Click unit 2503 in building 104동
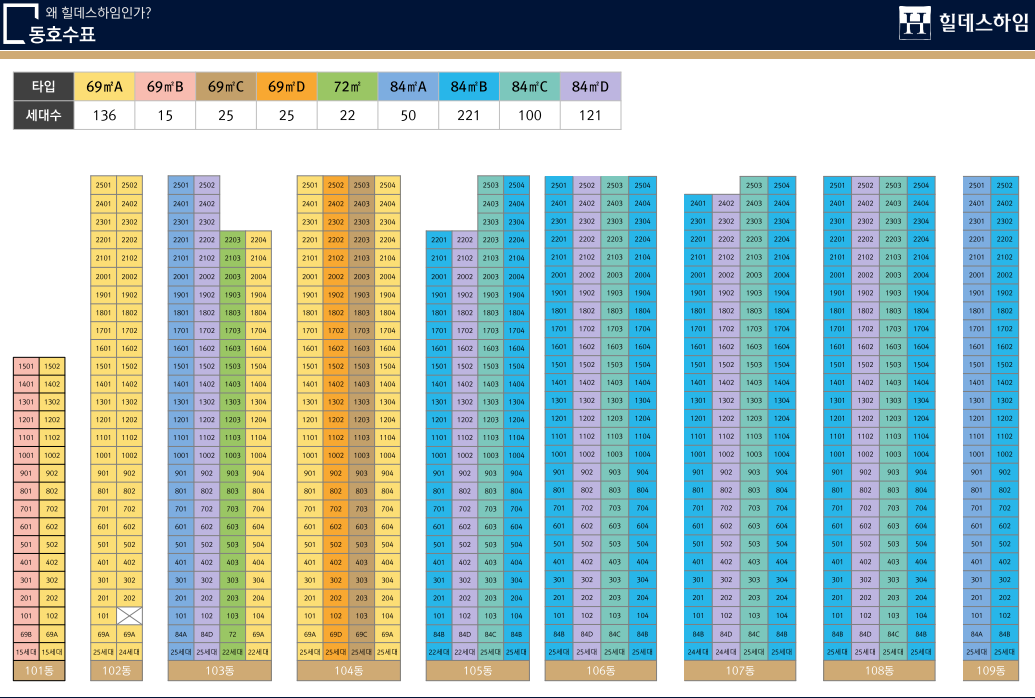 tap(361, 186)
